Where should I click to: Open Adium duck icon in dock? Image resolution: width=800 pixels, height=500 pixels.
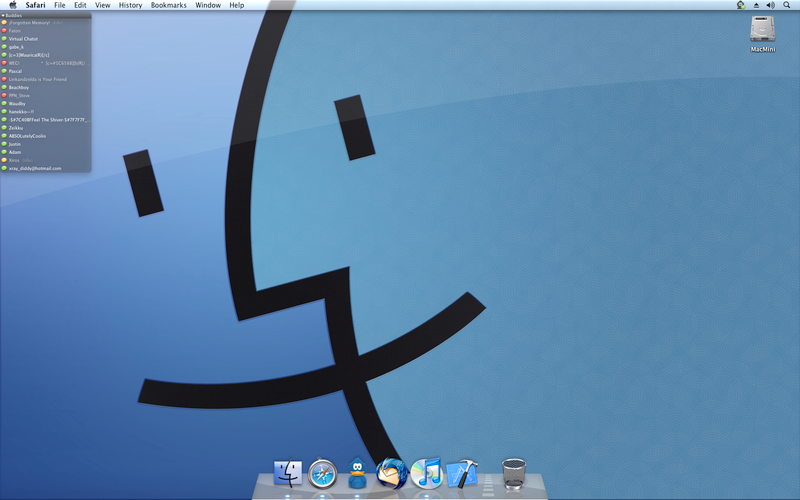click(x=358, y=473)
